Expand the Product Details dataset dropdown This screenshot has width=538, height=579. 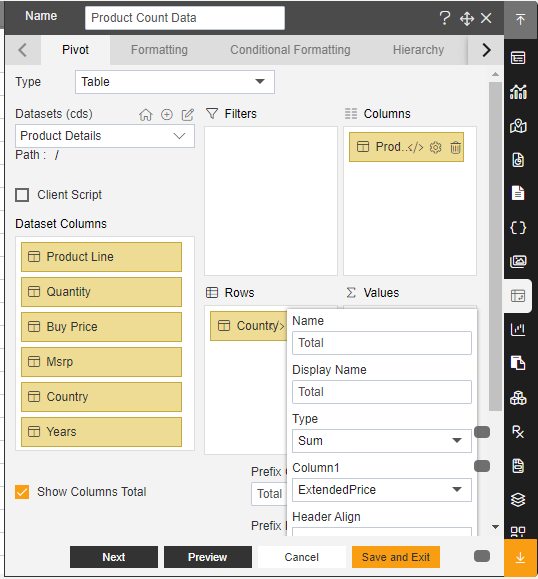pos(105,136)
